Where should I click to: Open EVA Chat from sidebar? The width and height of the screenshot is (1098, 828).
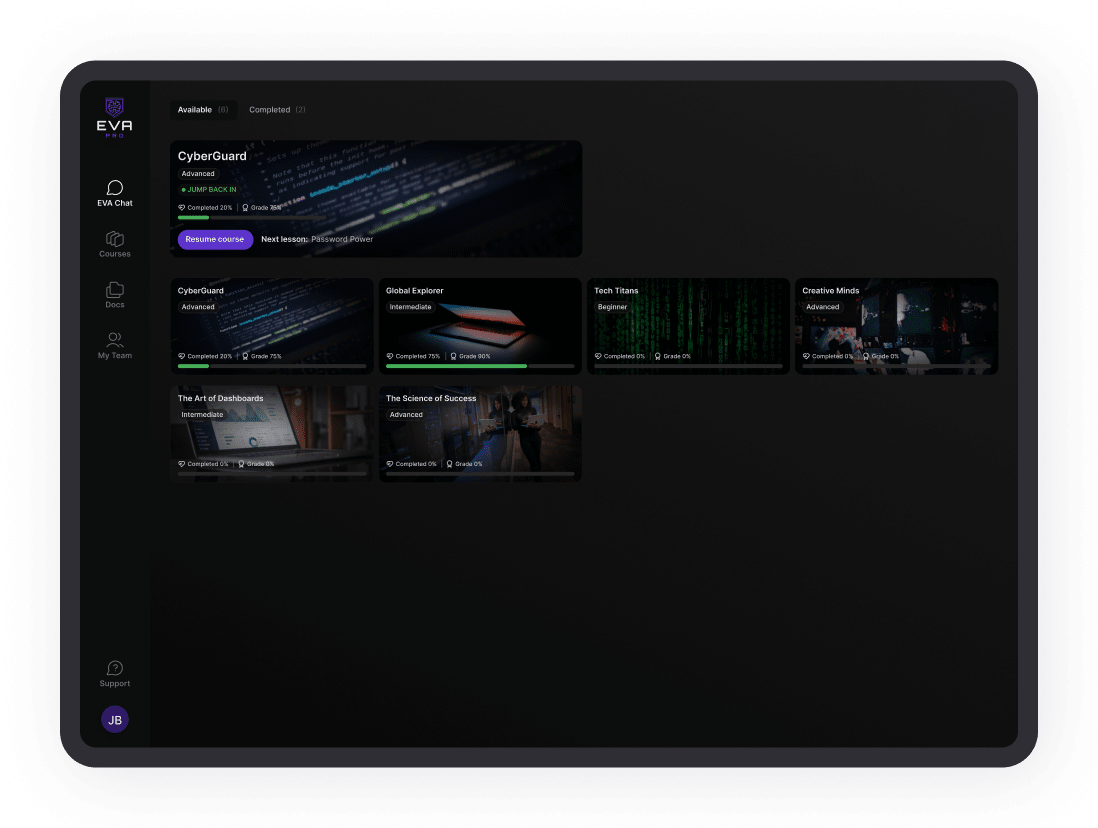[115, 193]
